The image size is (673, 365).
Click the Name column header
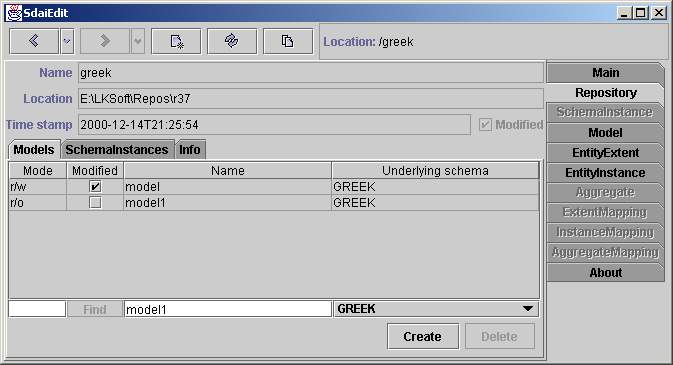(227, 171)
